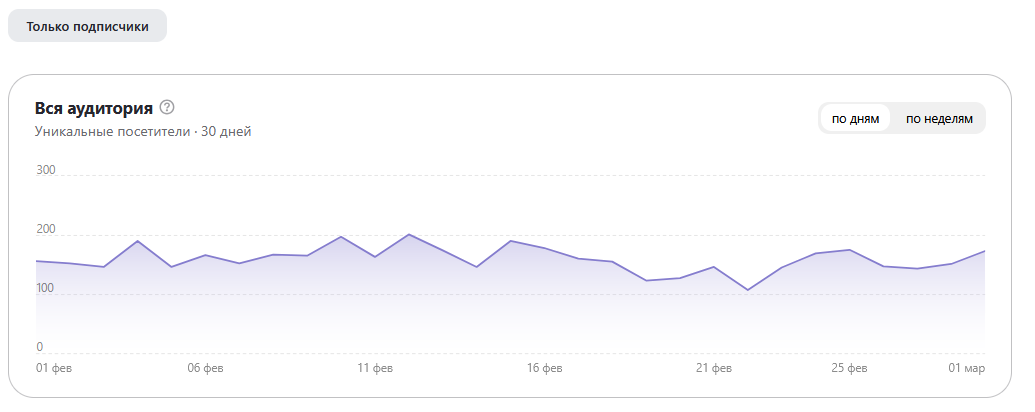Open the help icon next to 'Вся аудитория'
The width and height of the screenshot is (1035, 412).
point(168,107)
